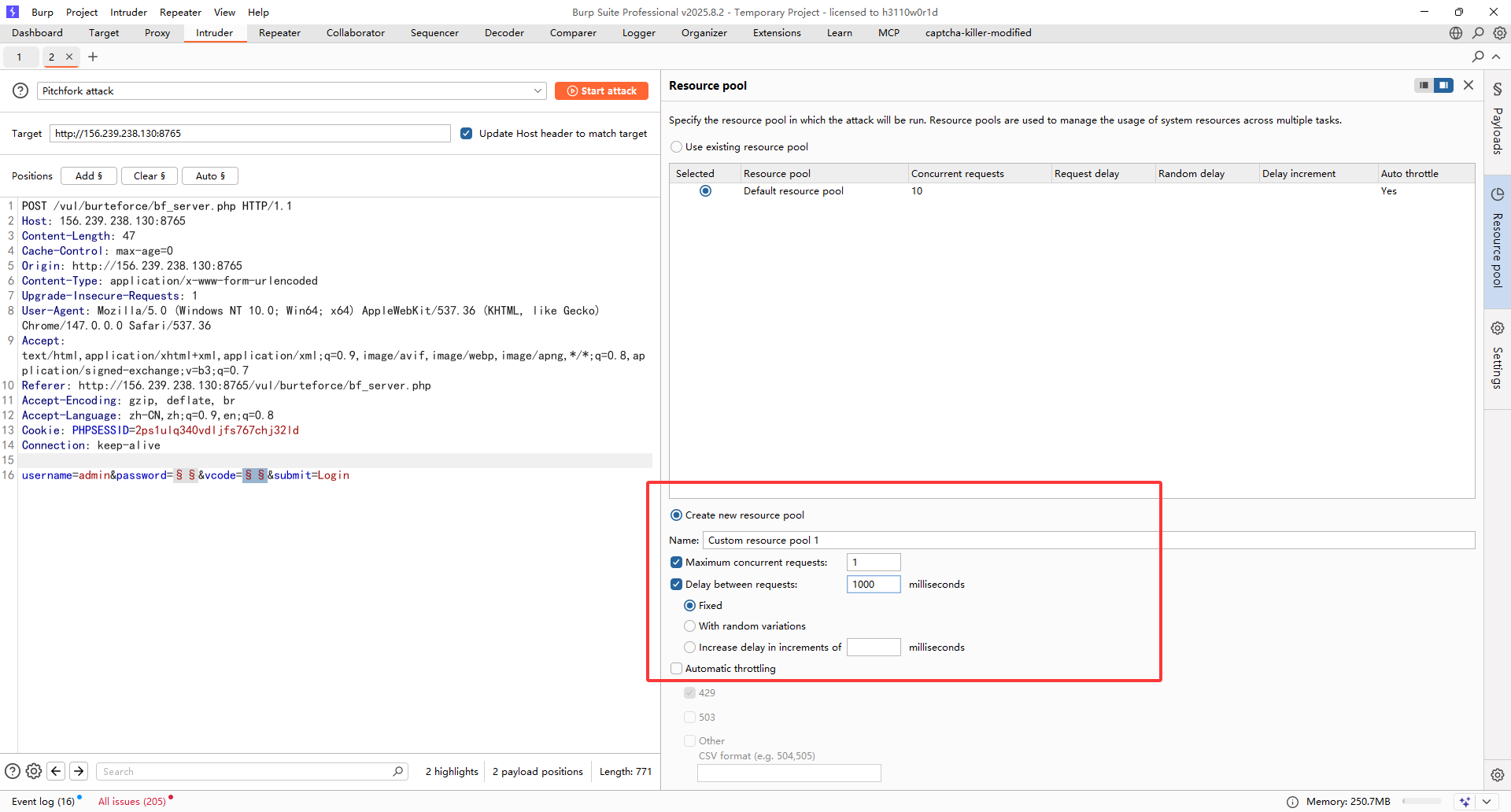Viewport: 1511px width, 812px height.
Task: Expand the bottom-right status bar dropdown arrow
Action: click(x=1486, y=802)
